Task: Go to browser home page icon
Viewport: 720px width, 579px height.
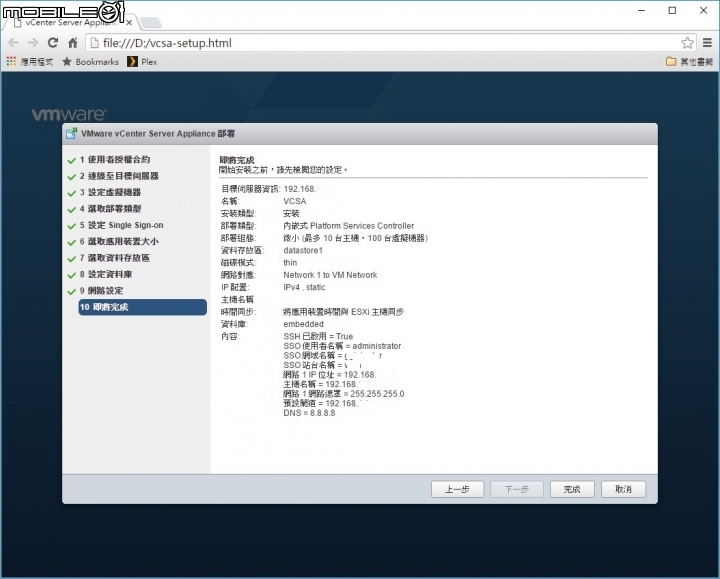Action: click(73, 43)
